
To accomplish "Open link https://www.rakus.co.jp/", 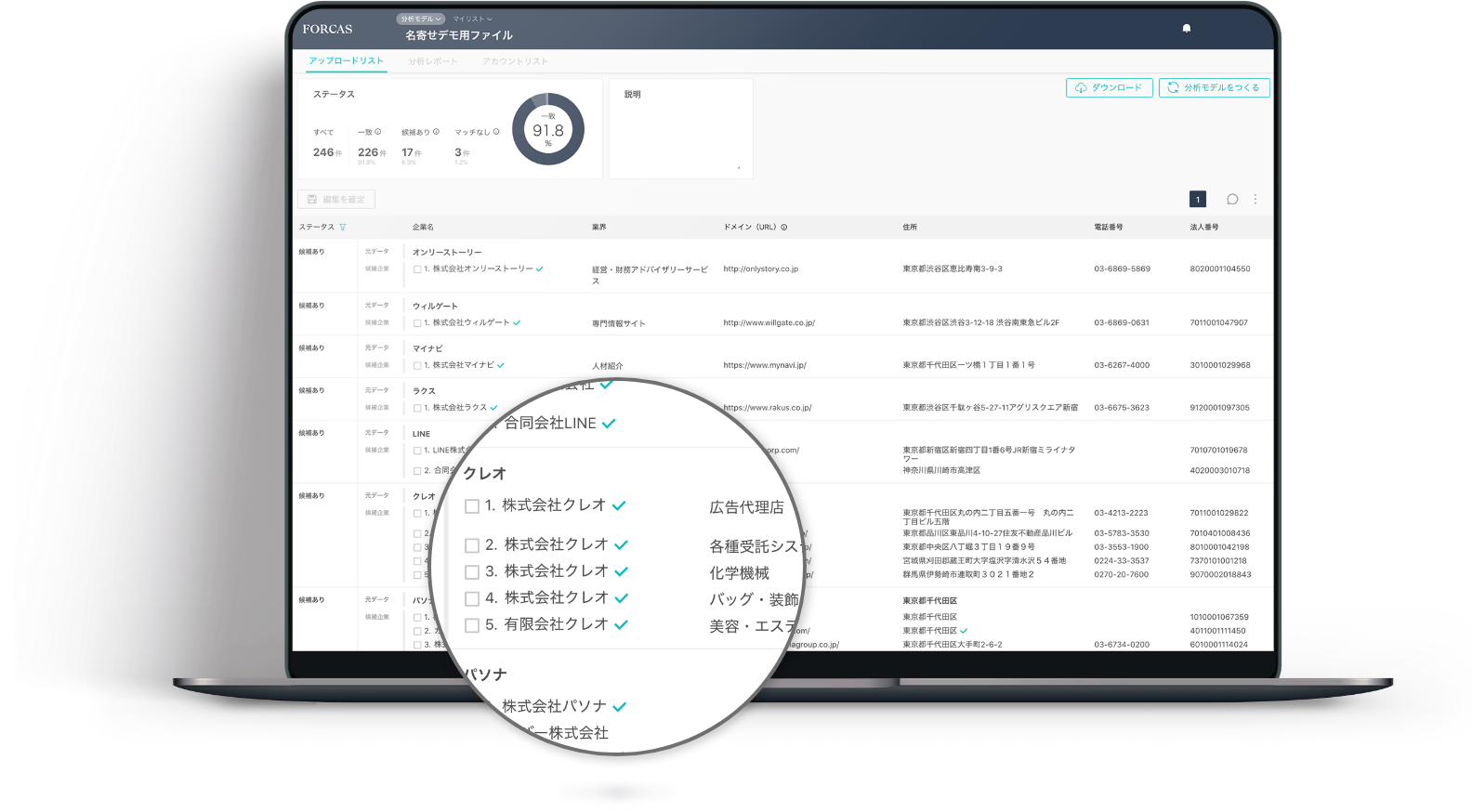I will [x=768, y=407].
